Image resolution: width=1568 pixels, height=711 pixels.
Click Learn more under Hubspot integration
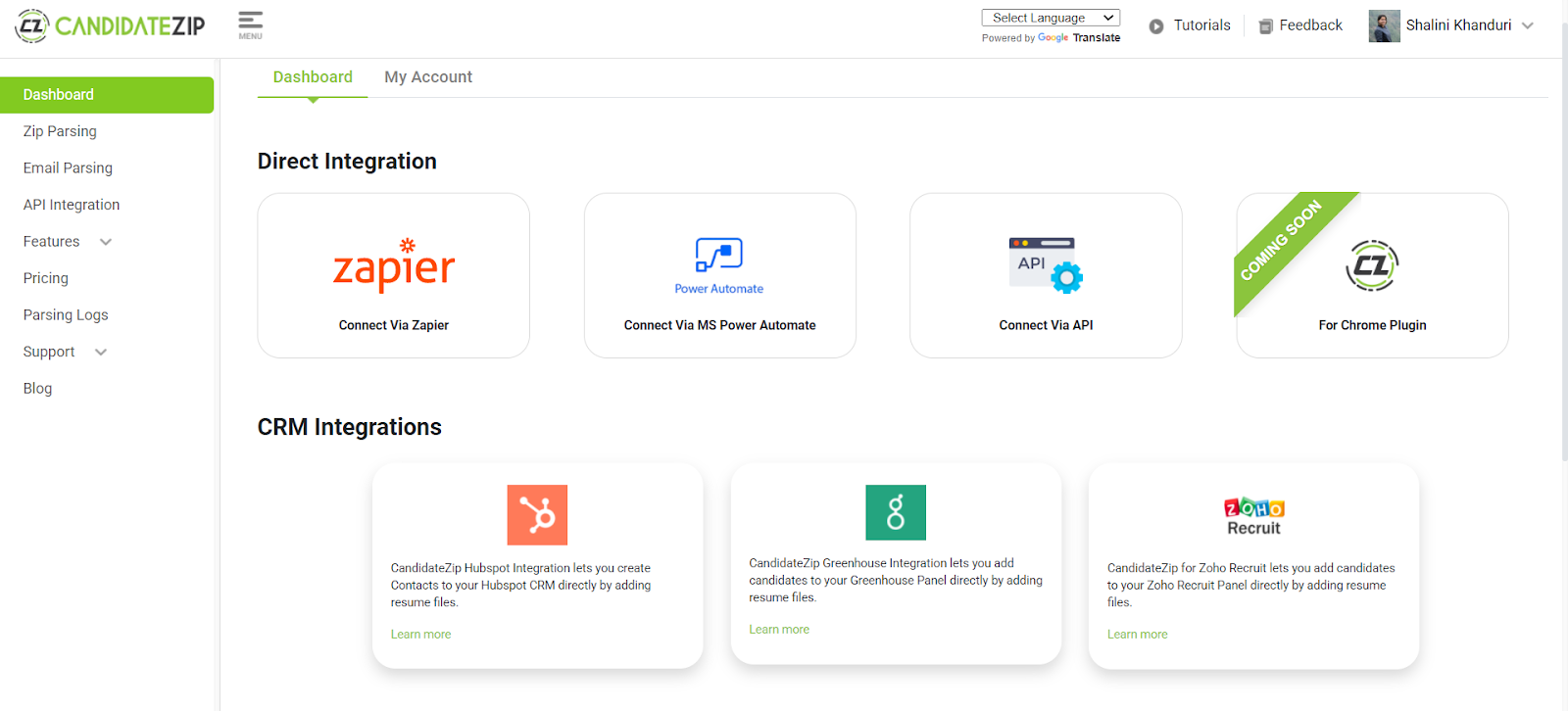[x=420, y=635]
